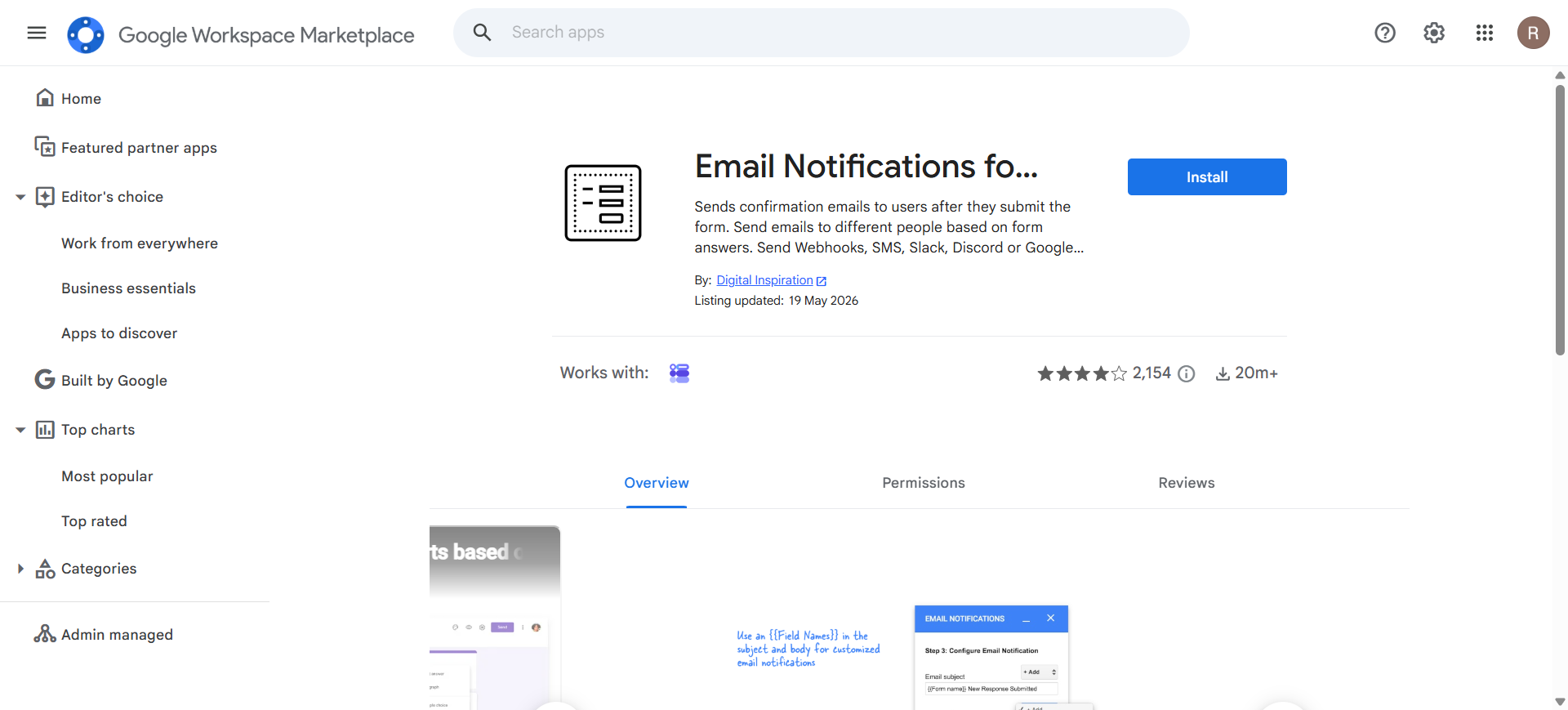The height and width of the screenshot is (710, 1568).
Task: Switch to the Overview tab
Action: [x=657, y=483]
